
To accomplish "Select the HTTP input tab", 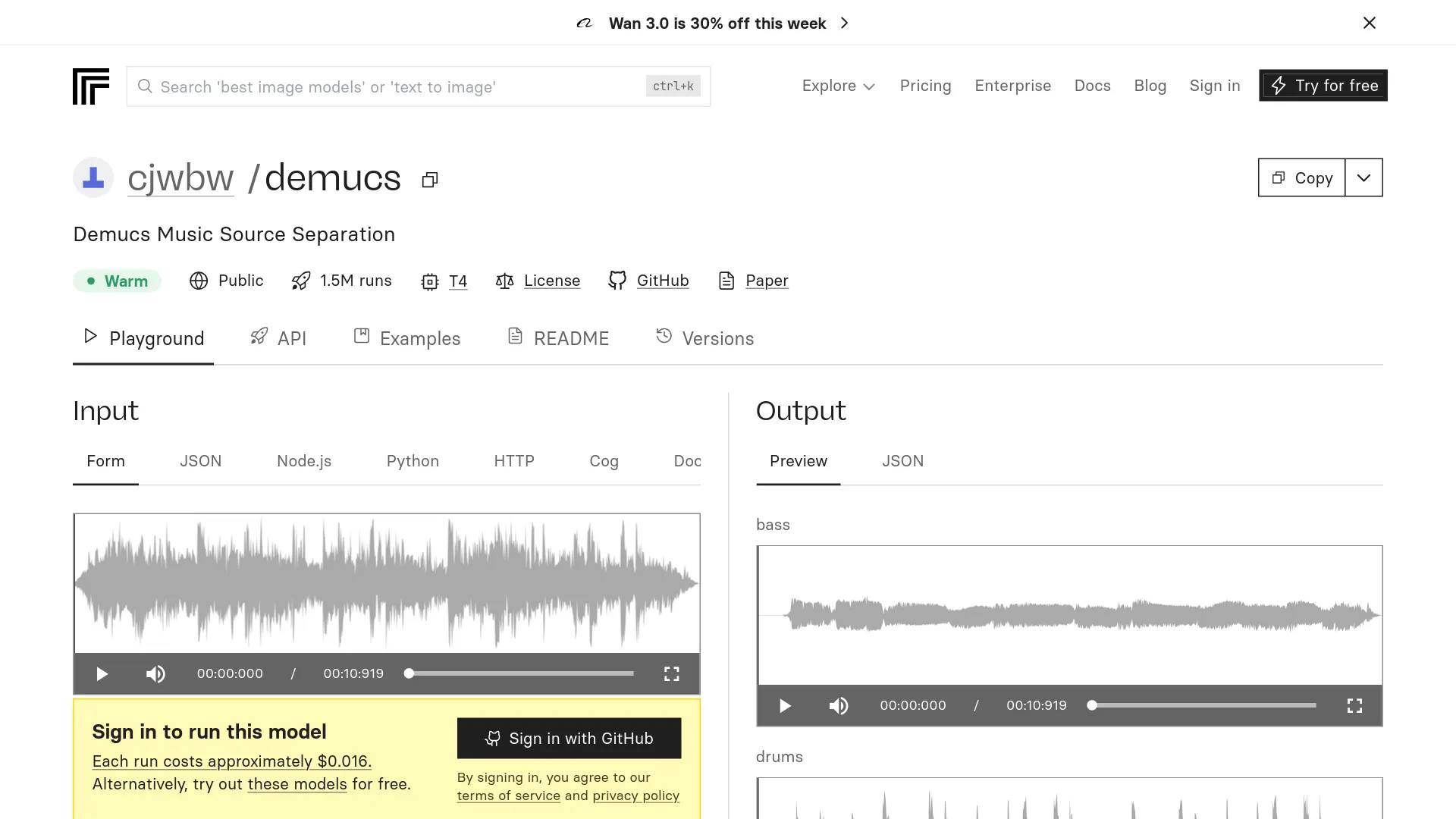I will pyautogui.click(x=514, y=461).
